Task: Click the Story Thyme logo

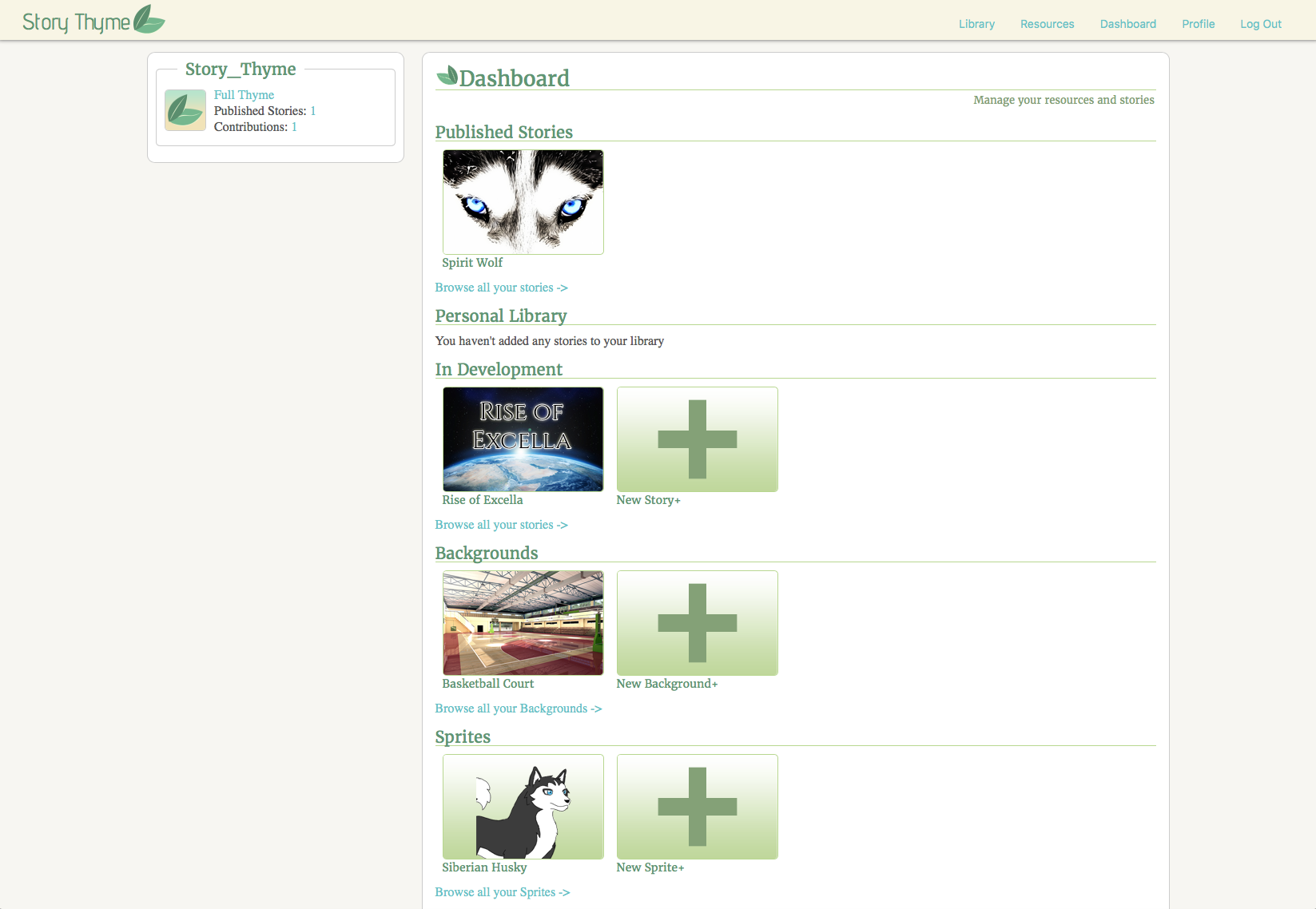Action: point(93,21)
